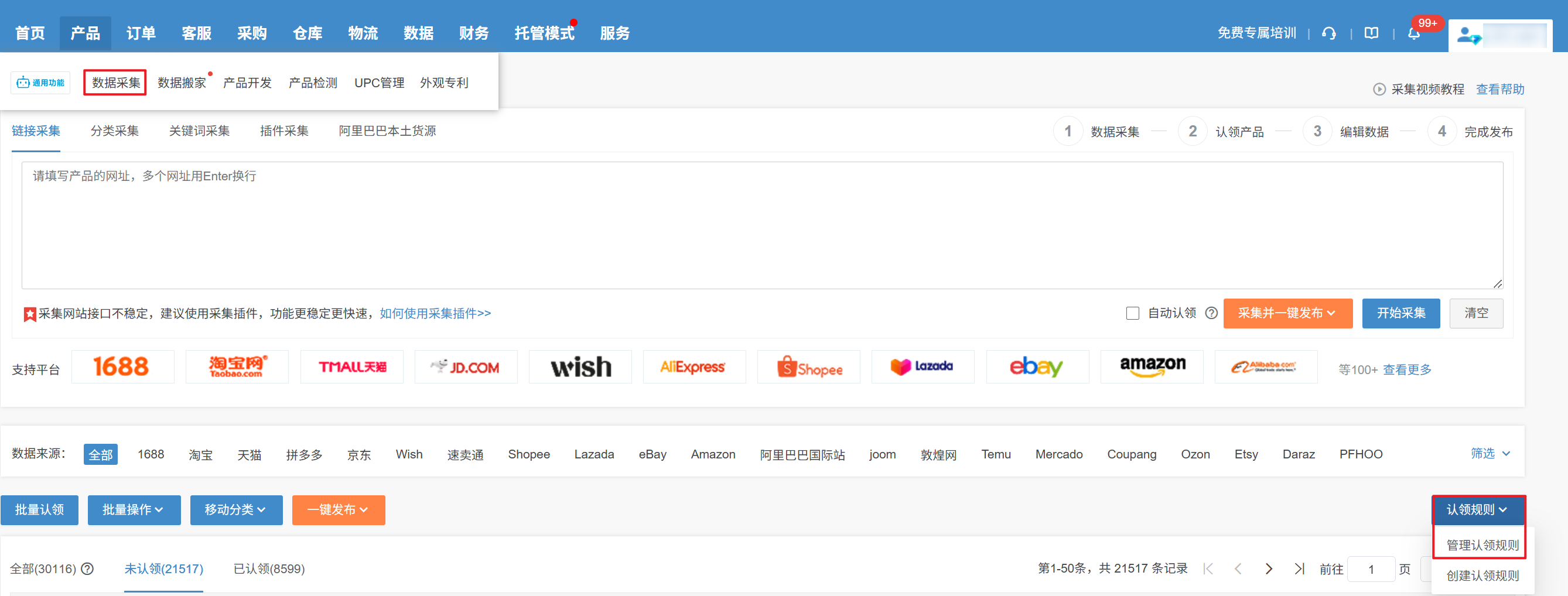Viewport: 1568px width, 596px height.
Task: Choose 创建认领规则 from the dropdown
Action: (x=1482, y=576)
